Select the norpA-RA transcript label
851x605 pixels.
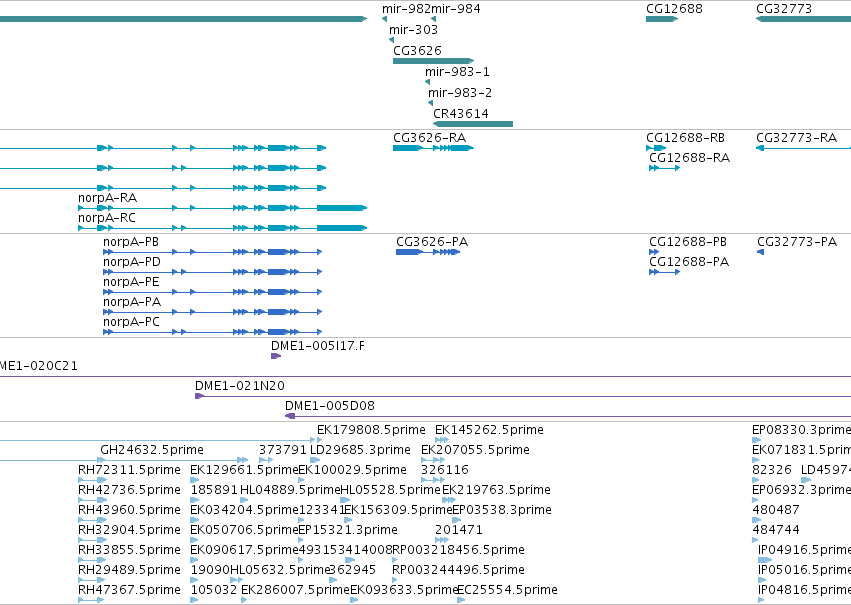107,198
